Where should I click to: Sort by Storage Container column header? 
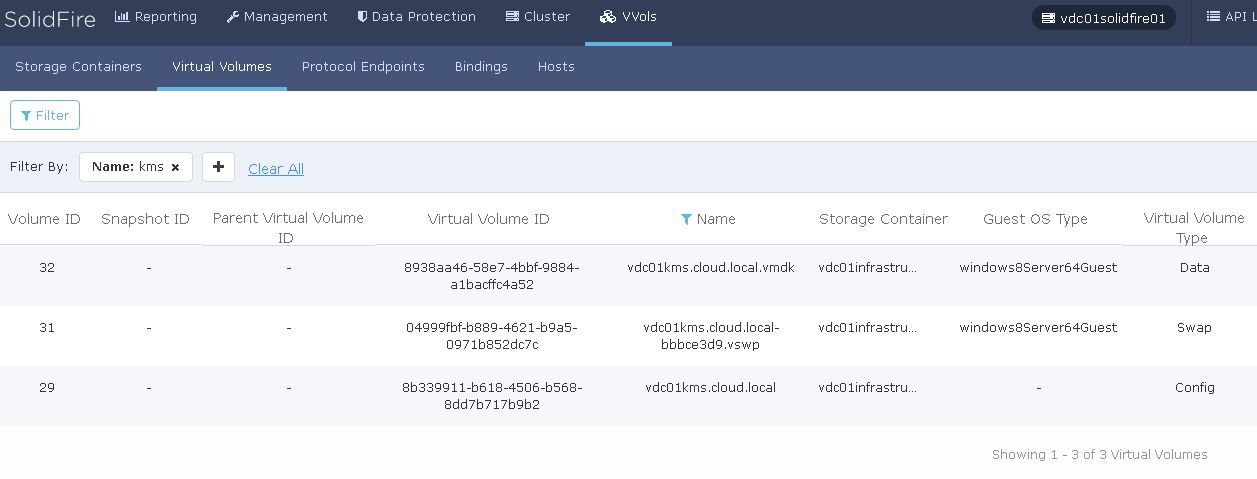pyautogui.click(x=883, y=219)
